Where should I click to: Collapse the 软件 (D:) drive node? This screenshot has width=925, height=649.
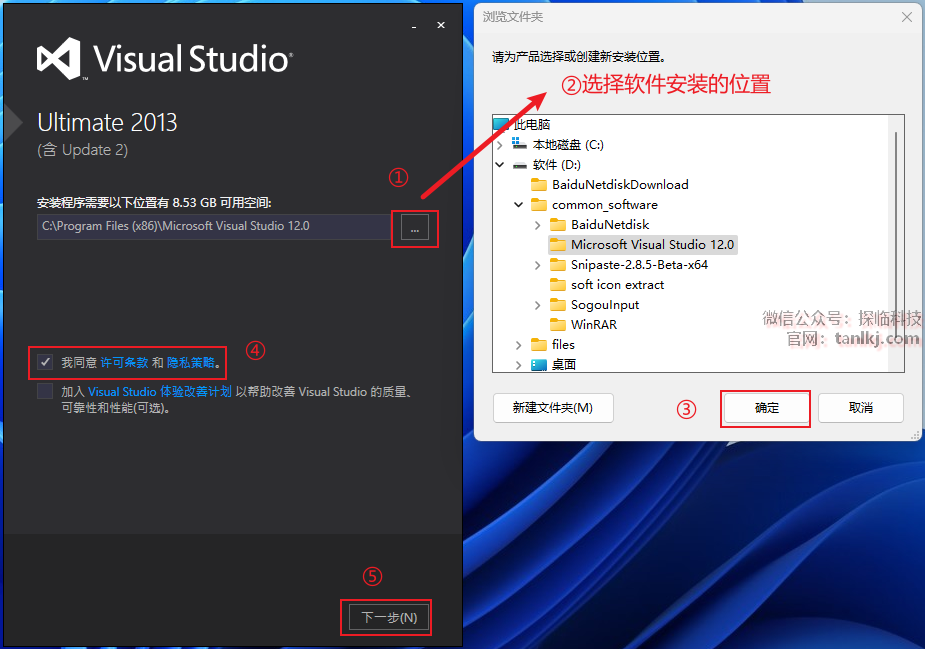click(500, 165)
